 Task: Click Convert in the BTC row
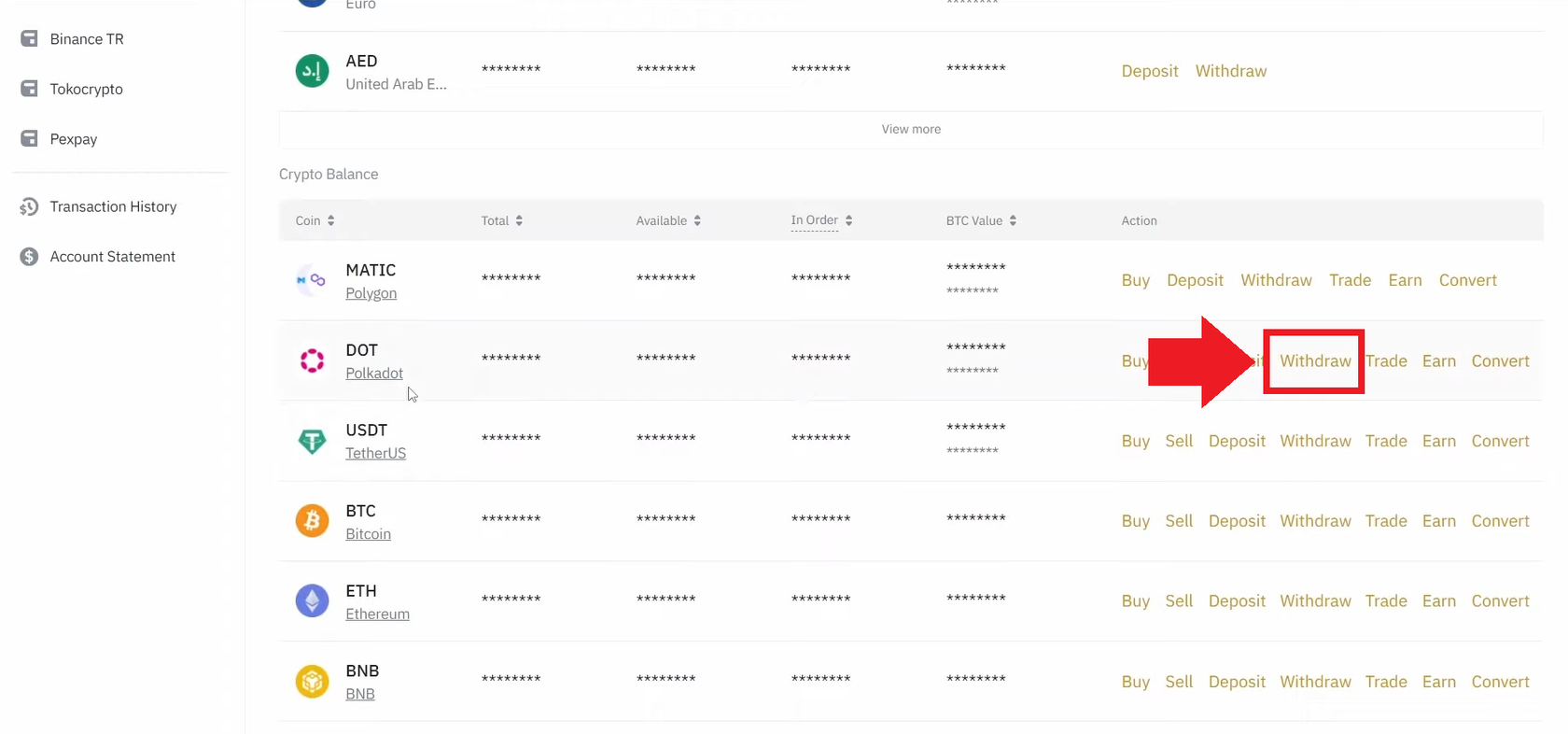pyautogui.click(x=1500, y=521)
